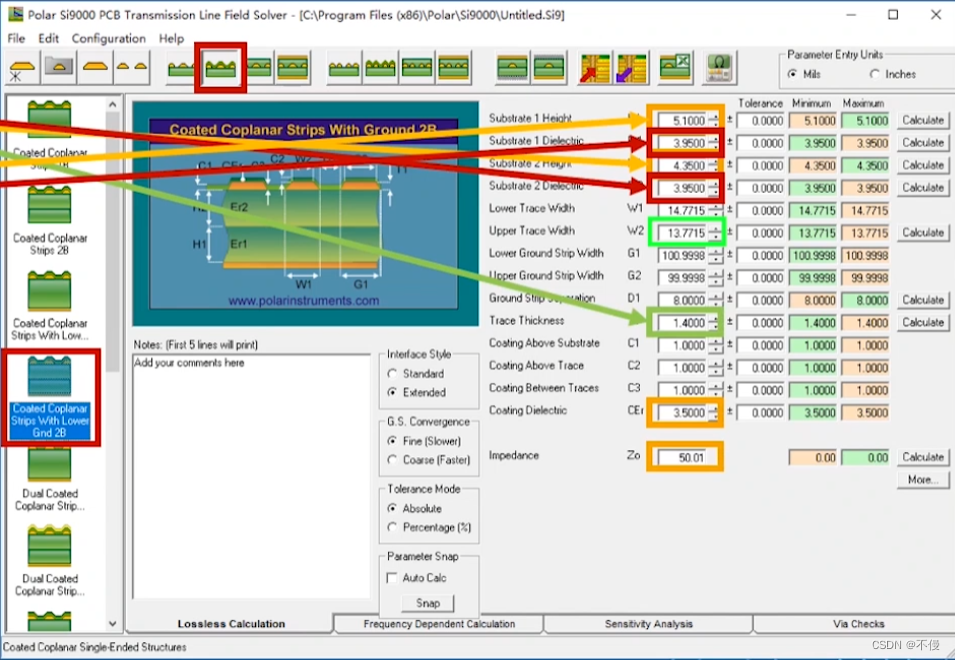Switch to Lossless Calculation tab
Viewport: 955px width, 660px height.
[231, 624]
